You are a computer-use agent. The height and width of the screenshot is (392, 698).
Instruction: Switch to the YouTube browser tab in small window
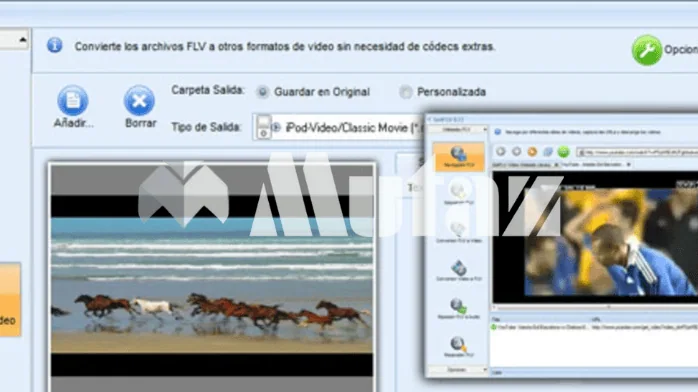[x=596, y=165]
